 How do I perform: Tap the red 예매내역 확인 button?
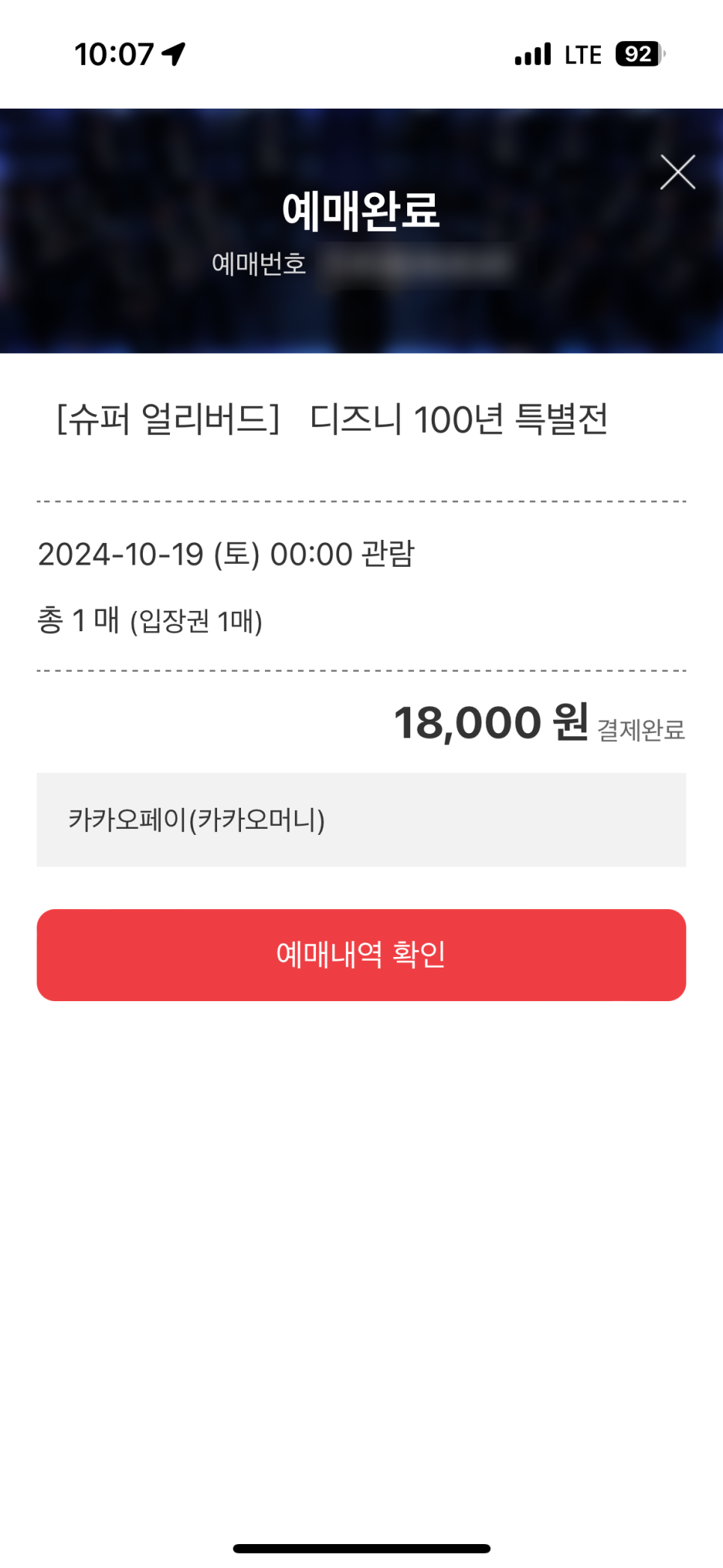coord(361,955)
